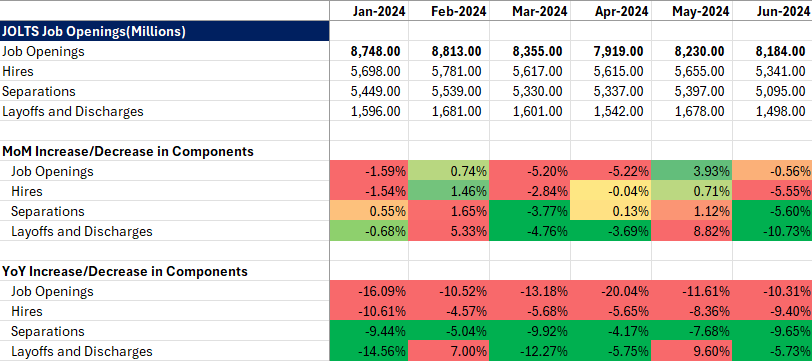Select the May-2024 column header cell
Image resolution: width=812 pixels, height=361 pixels.
[x=692, y=11]
